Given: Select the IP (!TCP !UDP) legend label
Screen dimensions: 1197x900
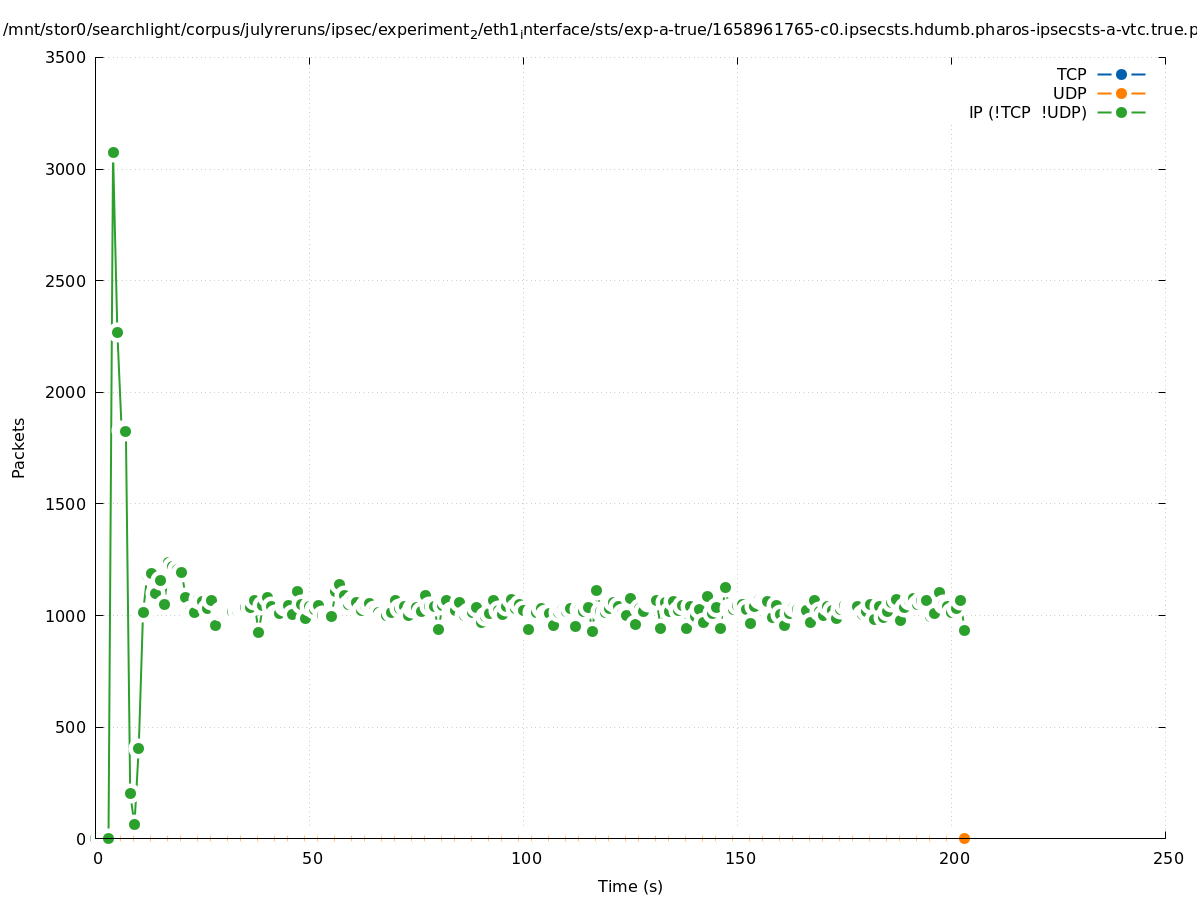Looking at the screenshot, I should [x=1027, y=112].
